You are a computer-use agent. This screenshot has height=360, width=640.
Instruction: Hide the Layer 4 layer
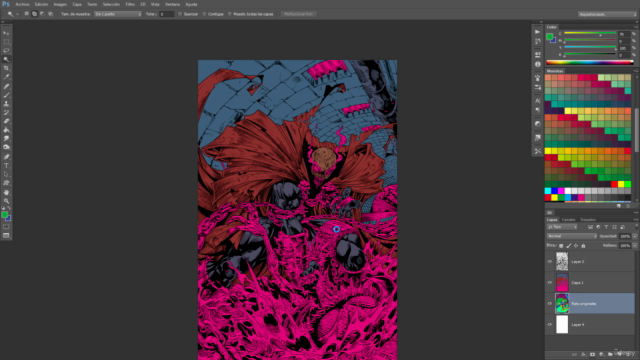click(x=549, y=324)
